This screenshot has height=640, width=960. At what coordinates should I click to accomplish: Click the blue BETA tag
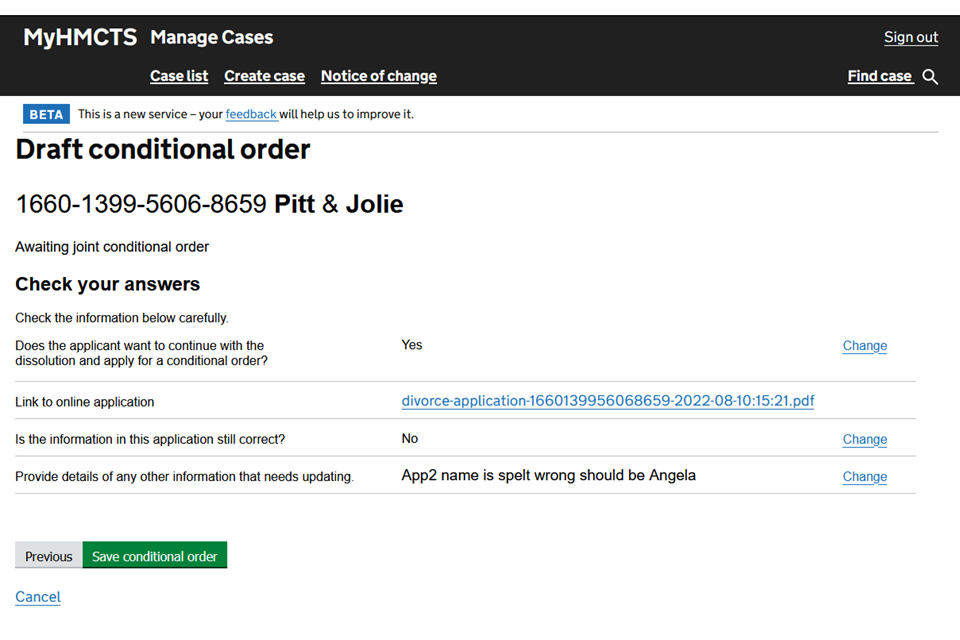point(46,114)
